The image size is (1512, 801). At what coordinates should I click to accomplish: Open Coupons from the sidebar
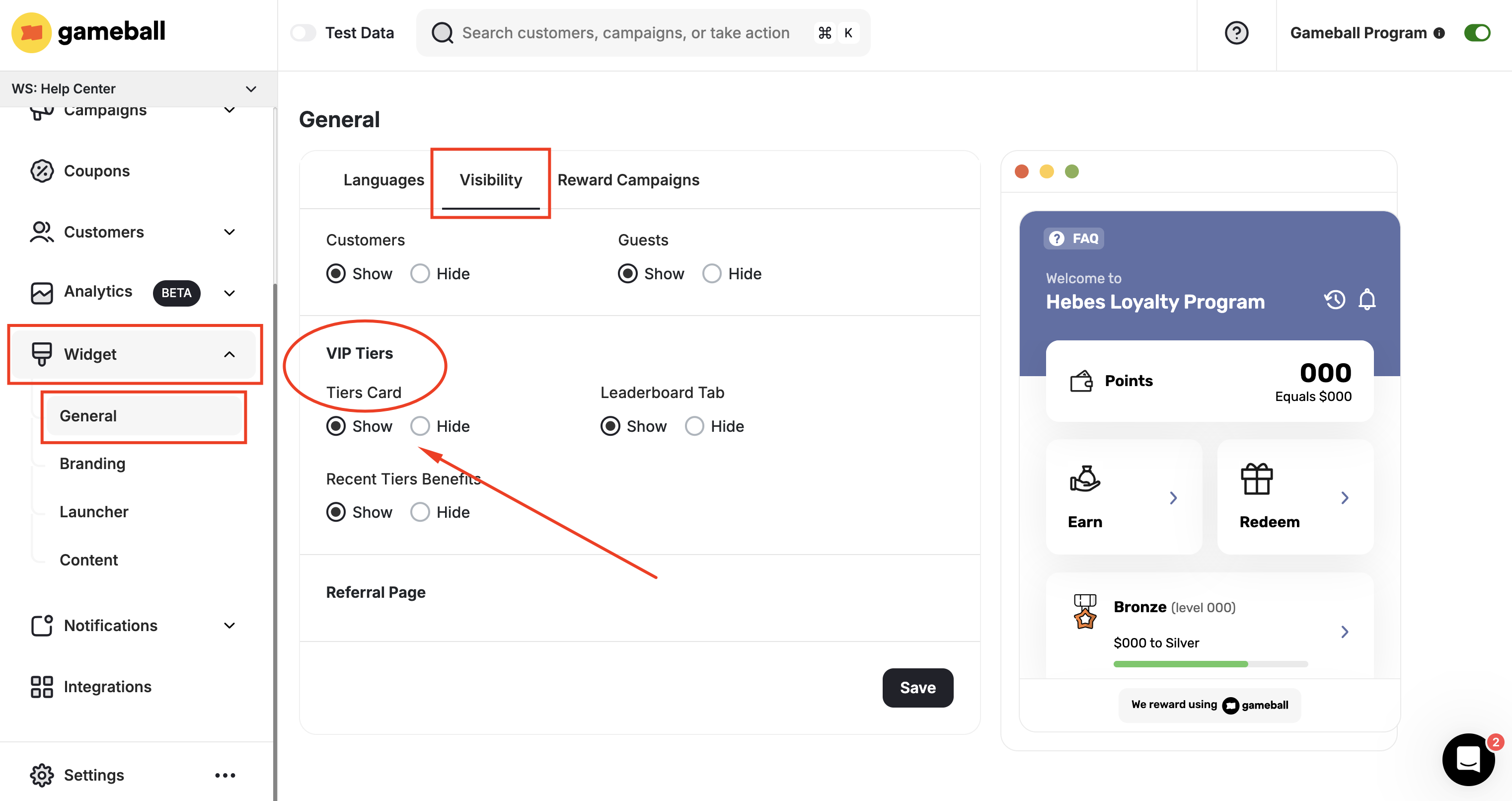coord(96,171)
